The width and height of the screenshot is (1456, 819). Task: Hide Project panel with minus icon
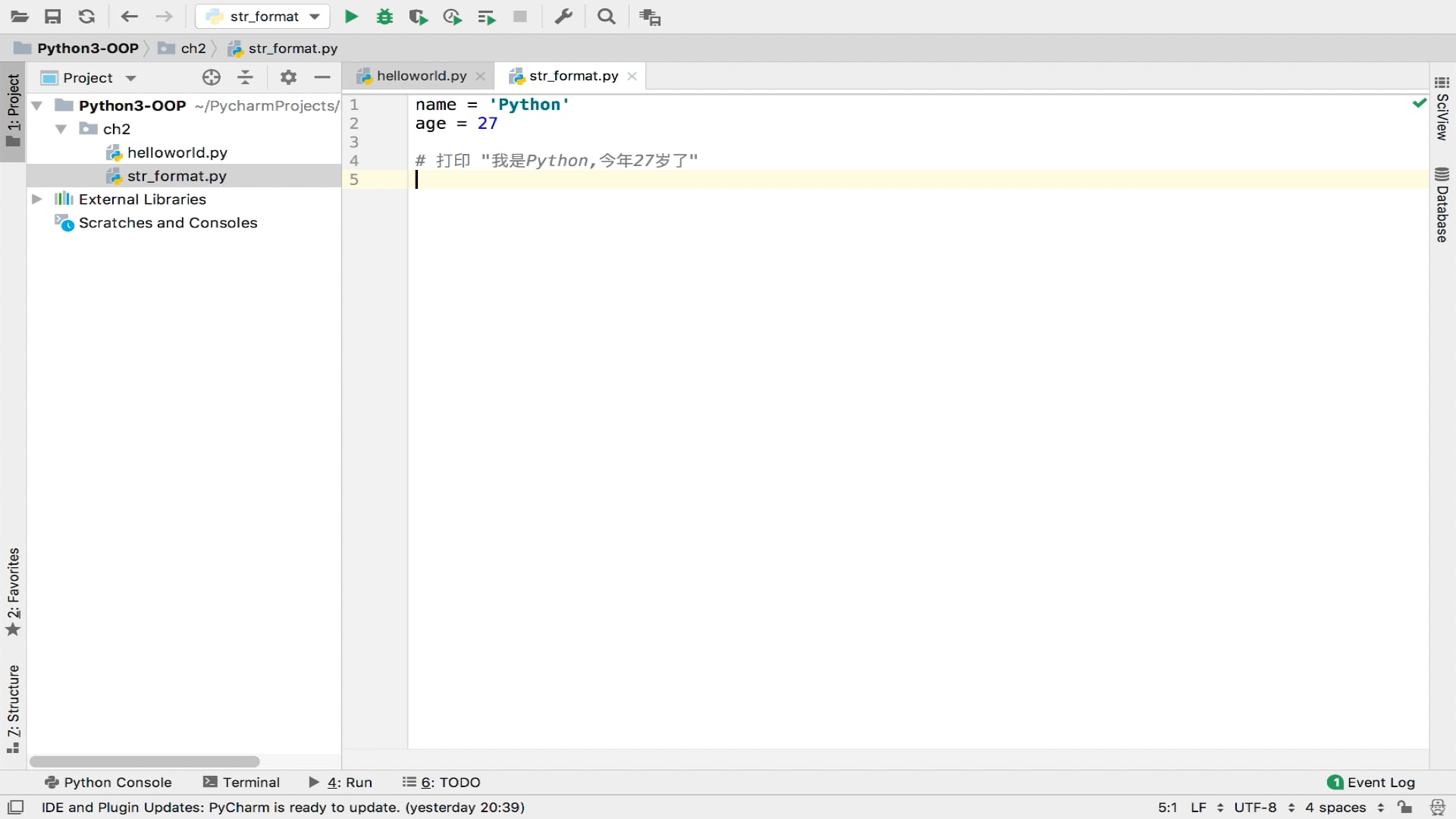pyautogui.click(x=322, y=77)
